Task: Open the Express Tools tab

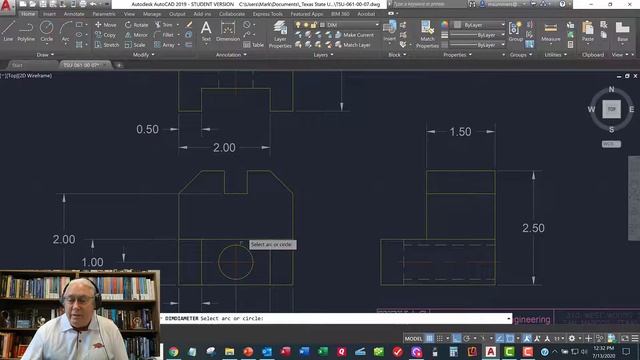Action: pos(267,14)
